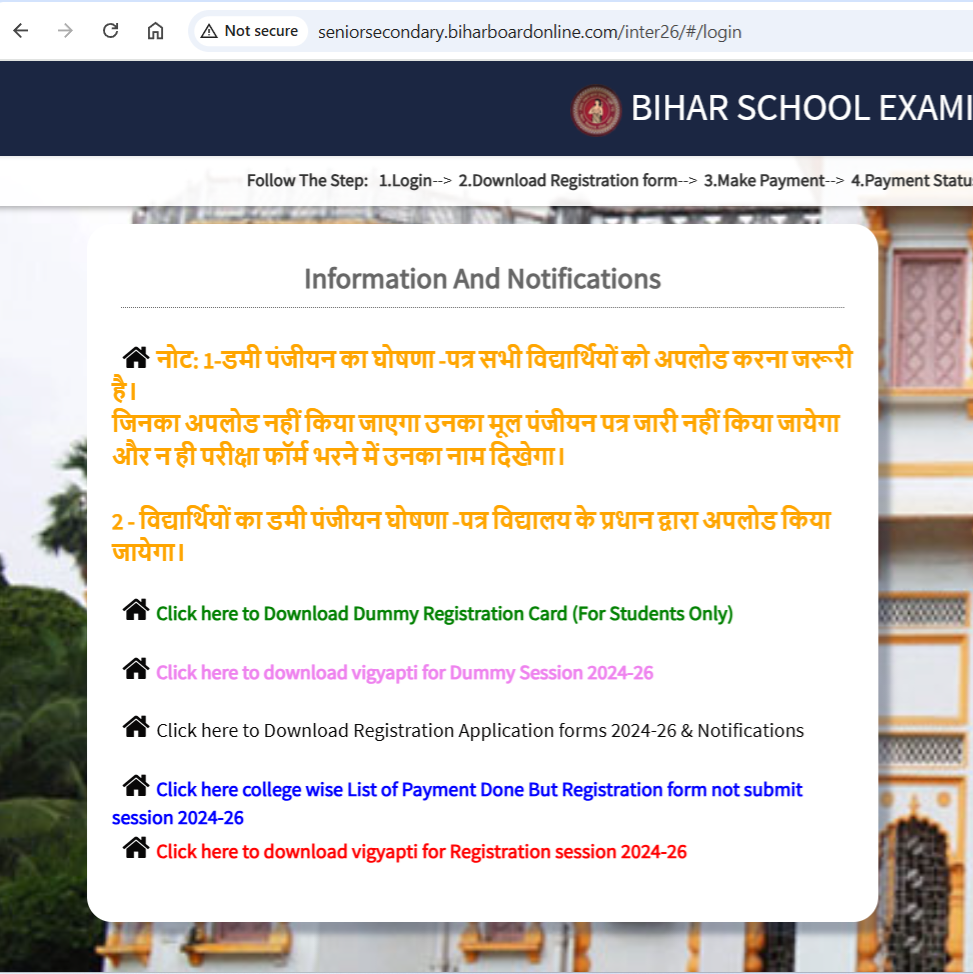Click the Information And Notifications heading

(x=482, y=279)
